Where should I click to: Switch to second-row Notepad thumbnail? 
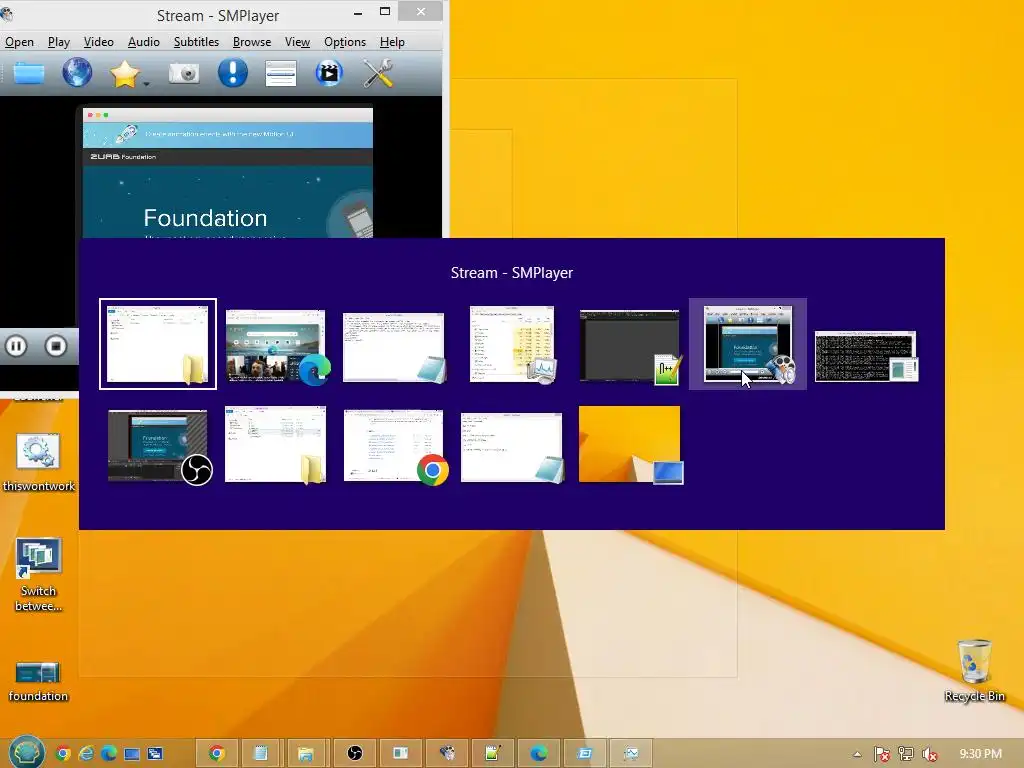click(512, 448)
